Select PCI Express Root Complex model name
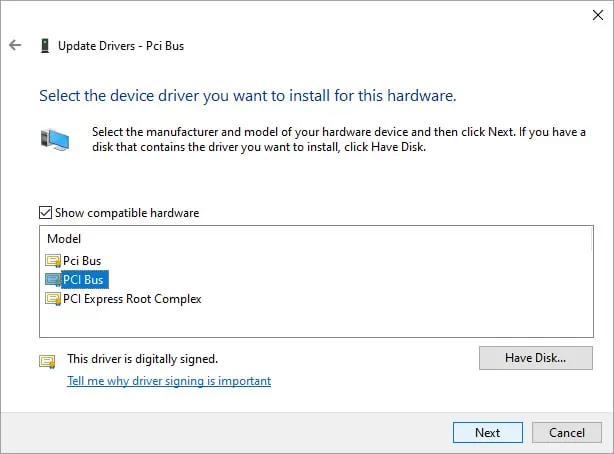 point(132,299)
